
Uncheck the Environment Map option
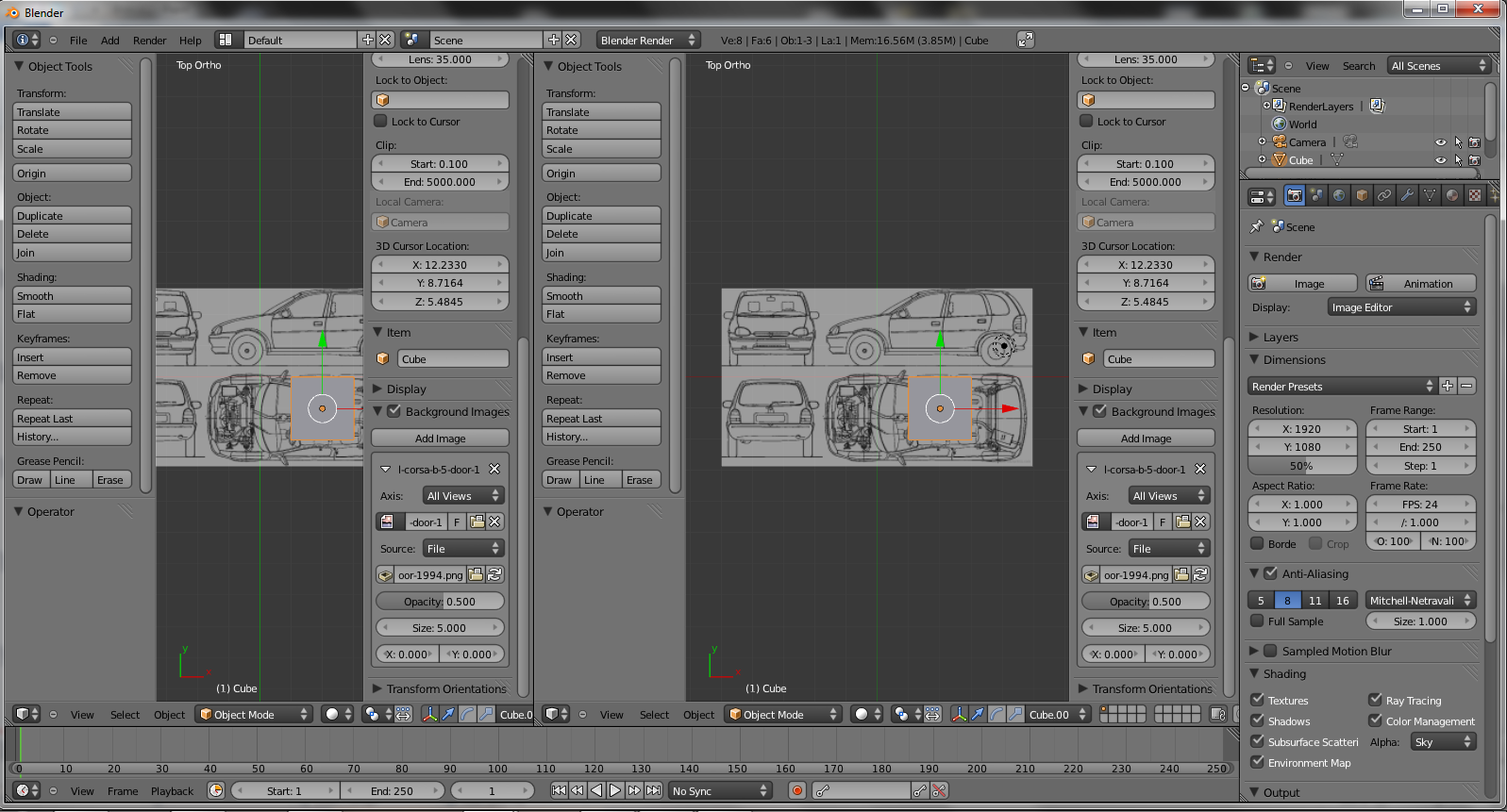1257,762
